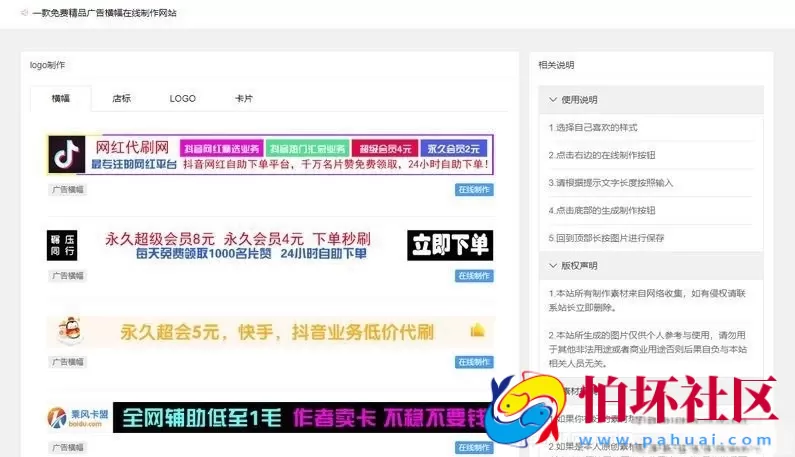Collapse the 使用说明 section chevron

pos(553,99)
